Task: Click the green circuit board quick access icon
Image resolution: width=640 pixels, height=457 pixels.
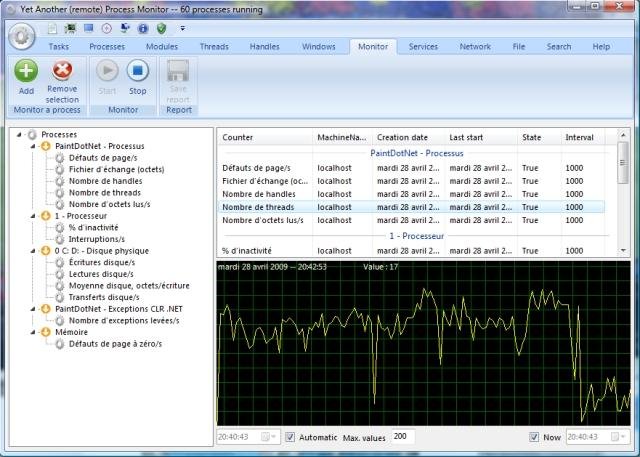Action: coord(70,28)
